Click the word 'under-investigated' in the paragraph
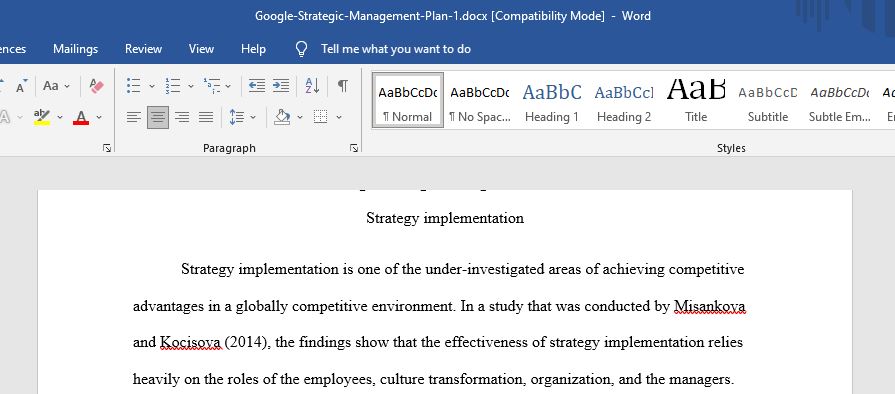 point(485,269)
